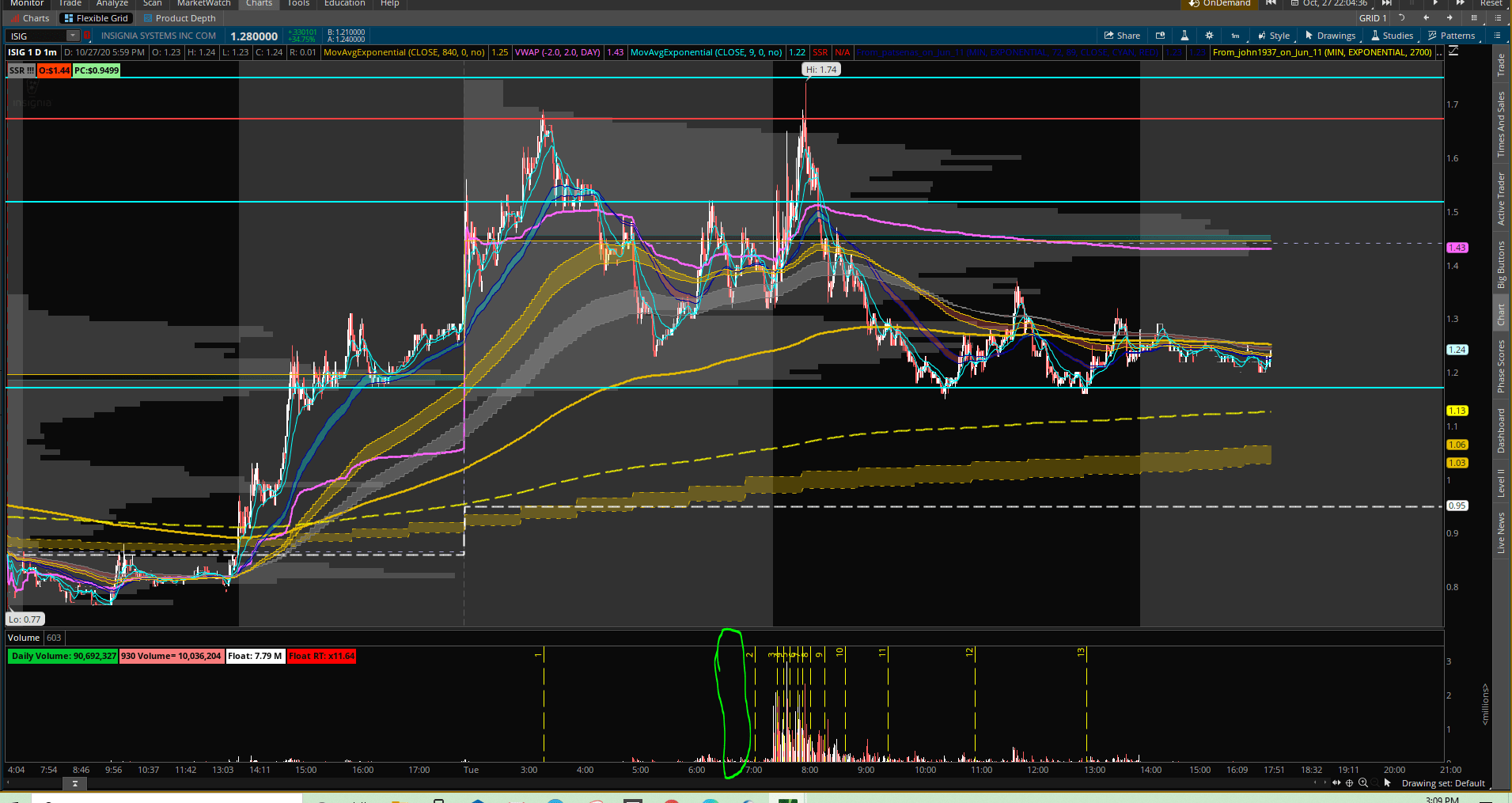
Task: Open the grid row list menu icon
Action: tap(1497, 18)
